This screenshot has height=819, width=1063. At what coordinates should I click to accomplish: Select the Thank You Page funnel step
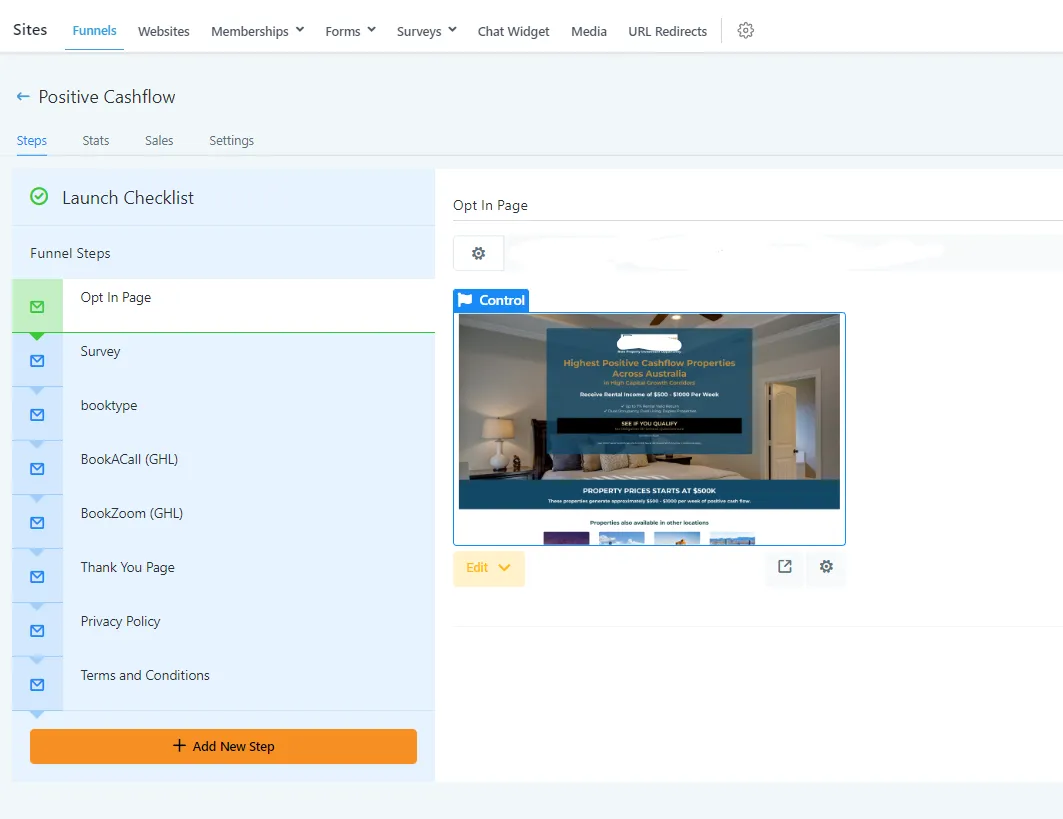(223, 576)
